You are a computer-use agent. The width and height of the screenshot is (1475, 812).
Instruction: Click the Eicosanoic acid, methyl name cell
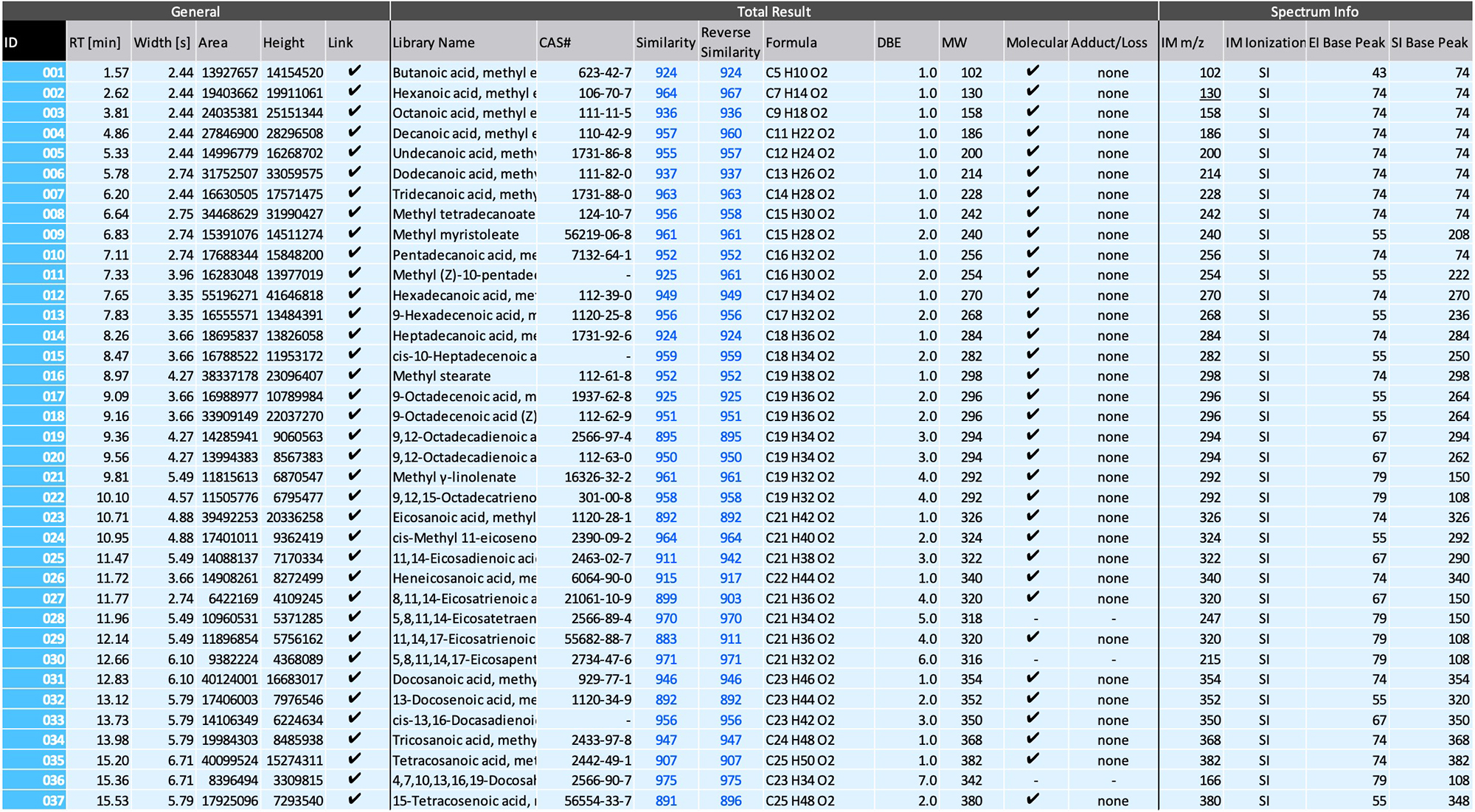pos(464,518)
